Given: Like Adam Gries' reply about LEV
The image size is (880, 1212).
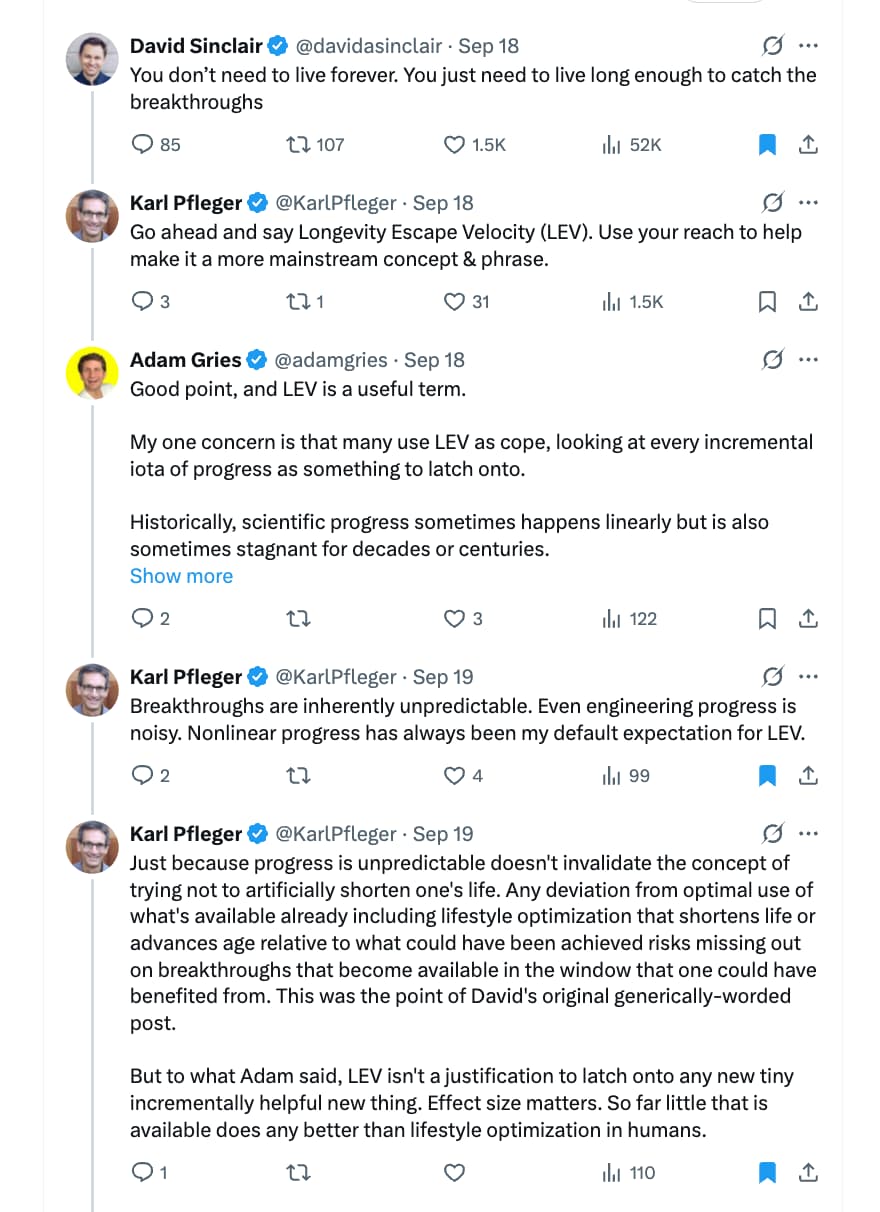Looking at the screenshot, I should (x=455, y=619).
